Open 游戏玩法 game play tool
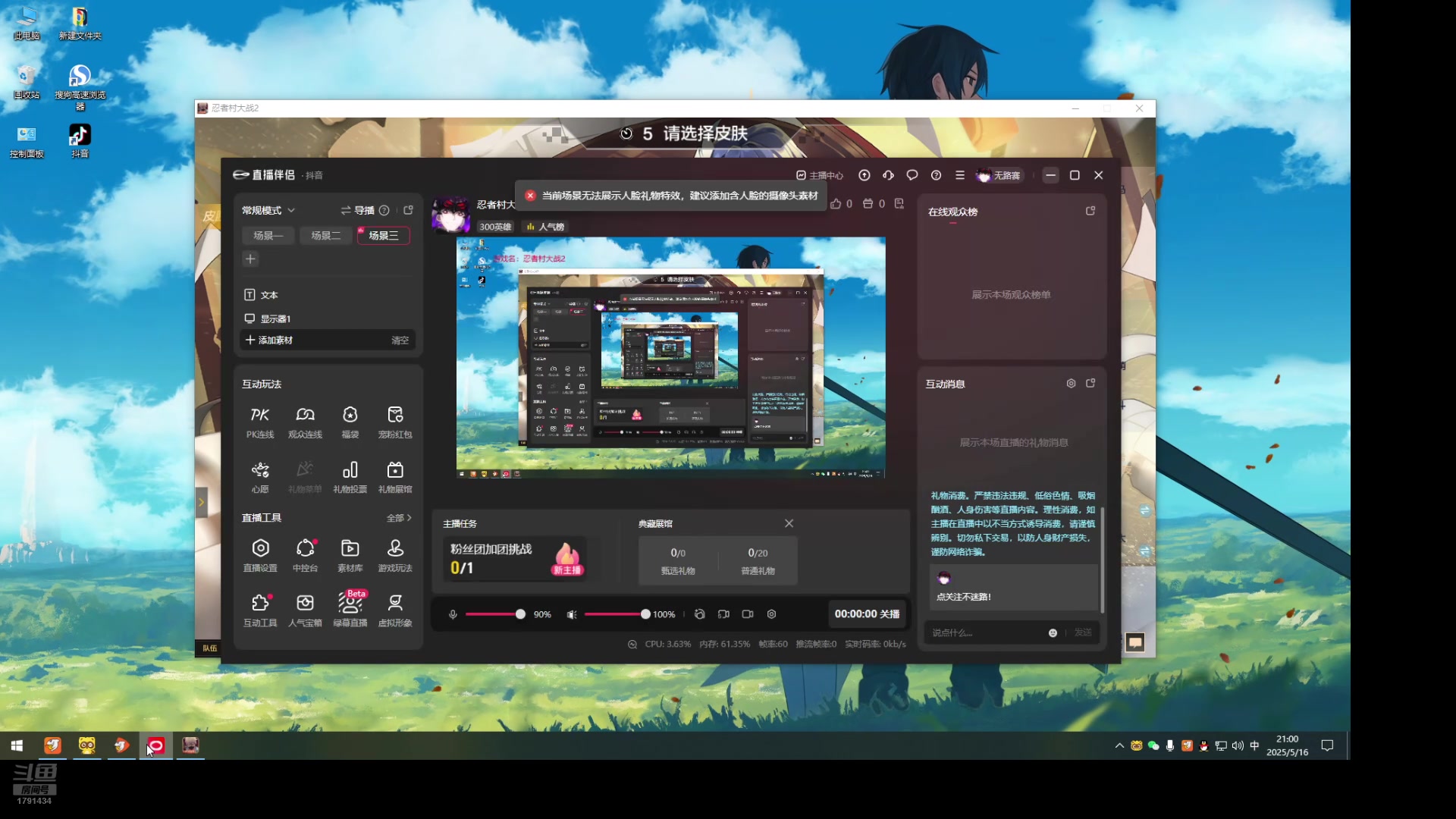The image size is (1456, 819). pos(395,556)
